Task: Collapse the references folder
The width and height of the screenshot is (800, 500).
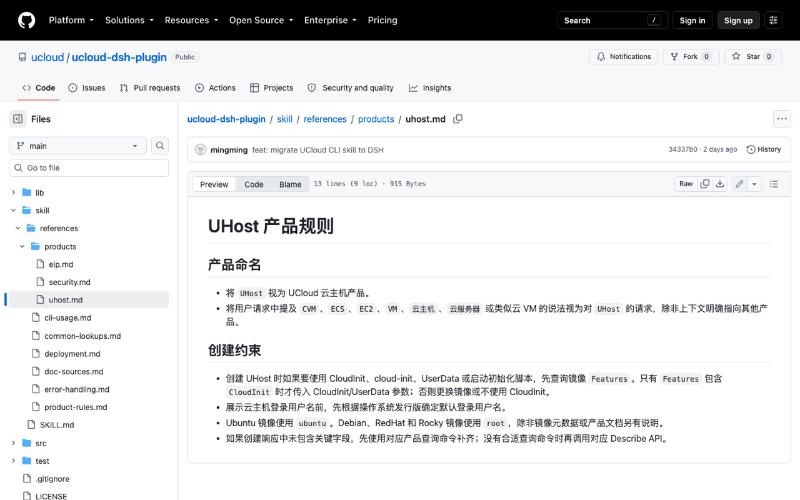Action: coord(18,228)
